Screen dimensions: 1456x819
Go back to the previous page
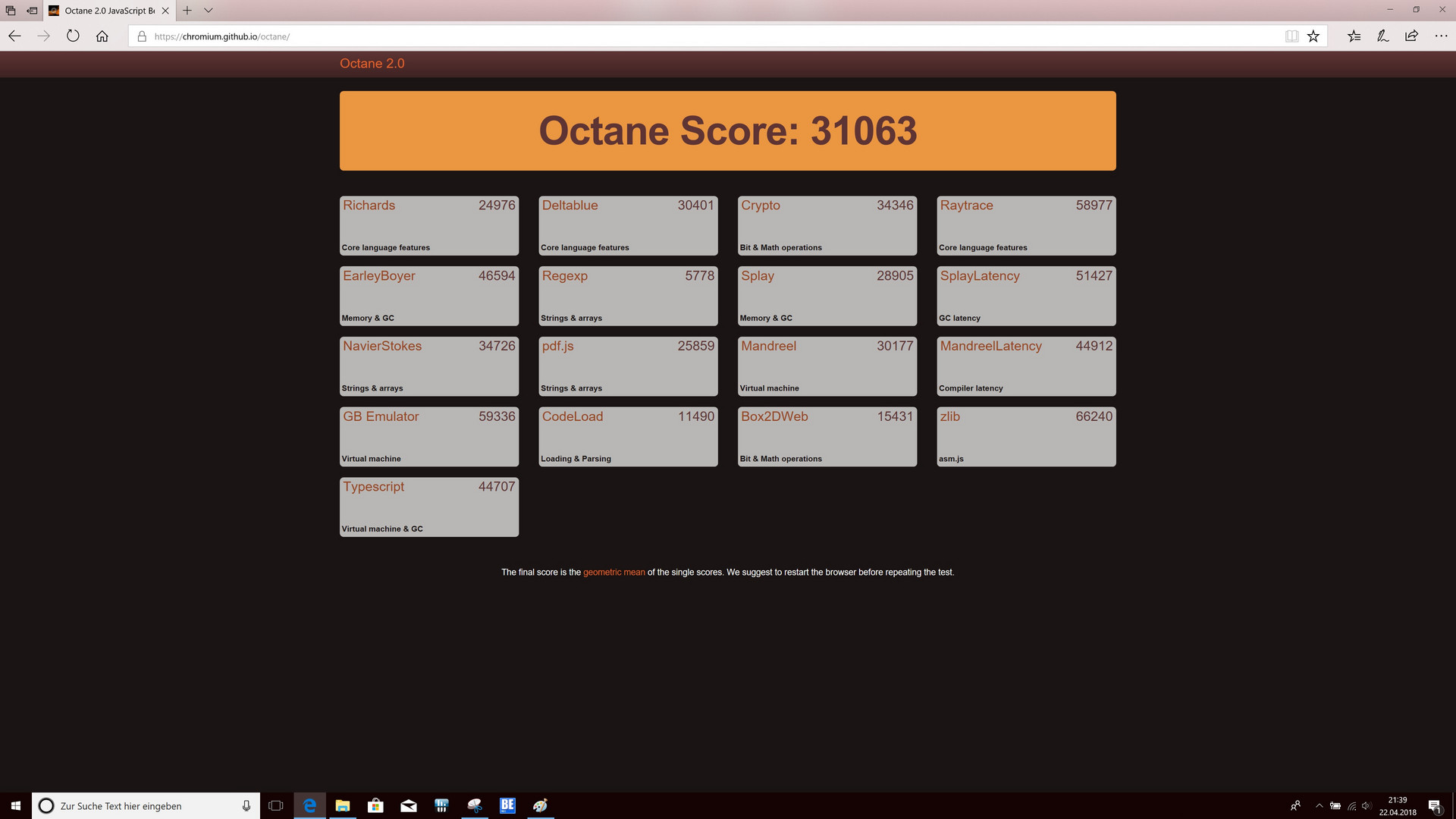coord(14,36)
